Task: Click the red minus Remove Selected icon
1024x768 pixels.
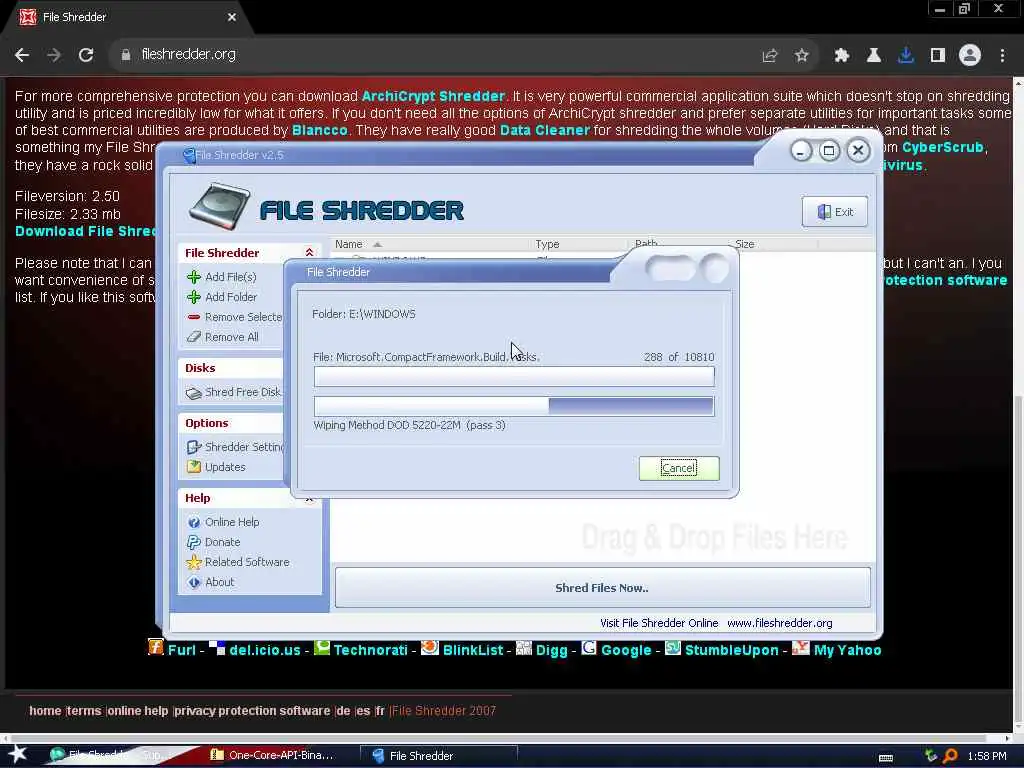Action: tap(194, 317)
